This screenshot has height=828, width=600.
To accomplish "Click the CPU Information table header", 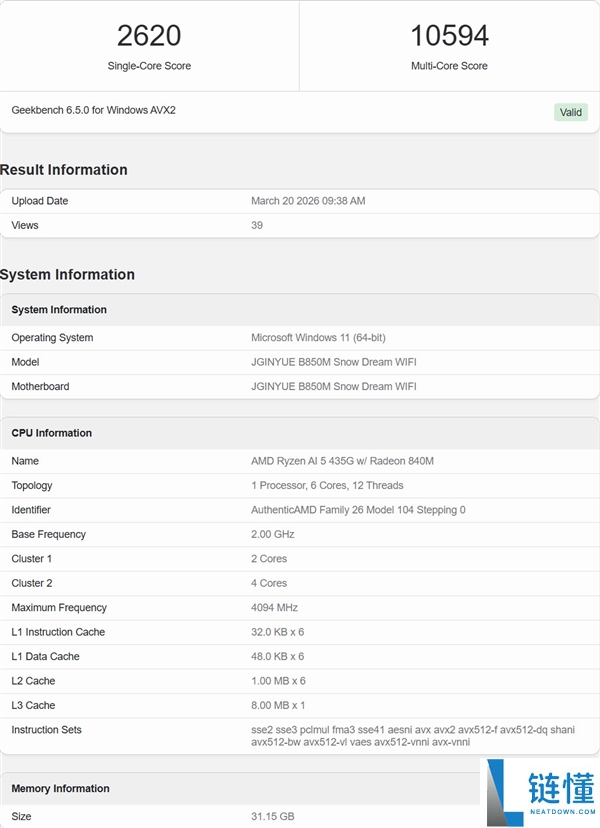I will coord(52,432).
